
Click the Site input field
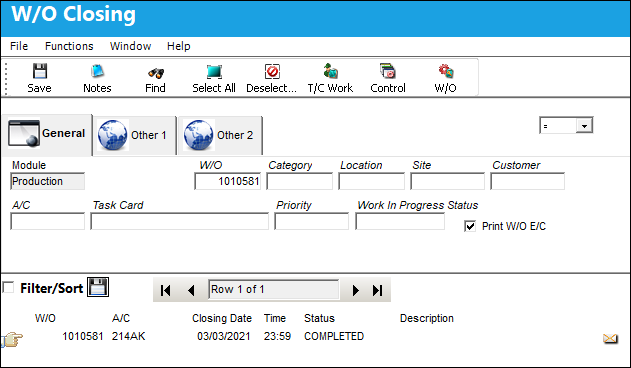click(447, 181)
